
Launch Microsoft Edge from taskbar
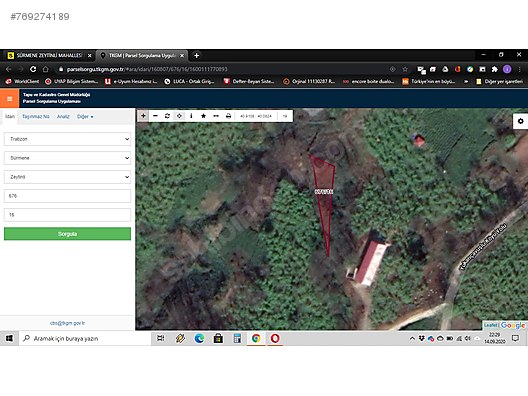199,338
